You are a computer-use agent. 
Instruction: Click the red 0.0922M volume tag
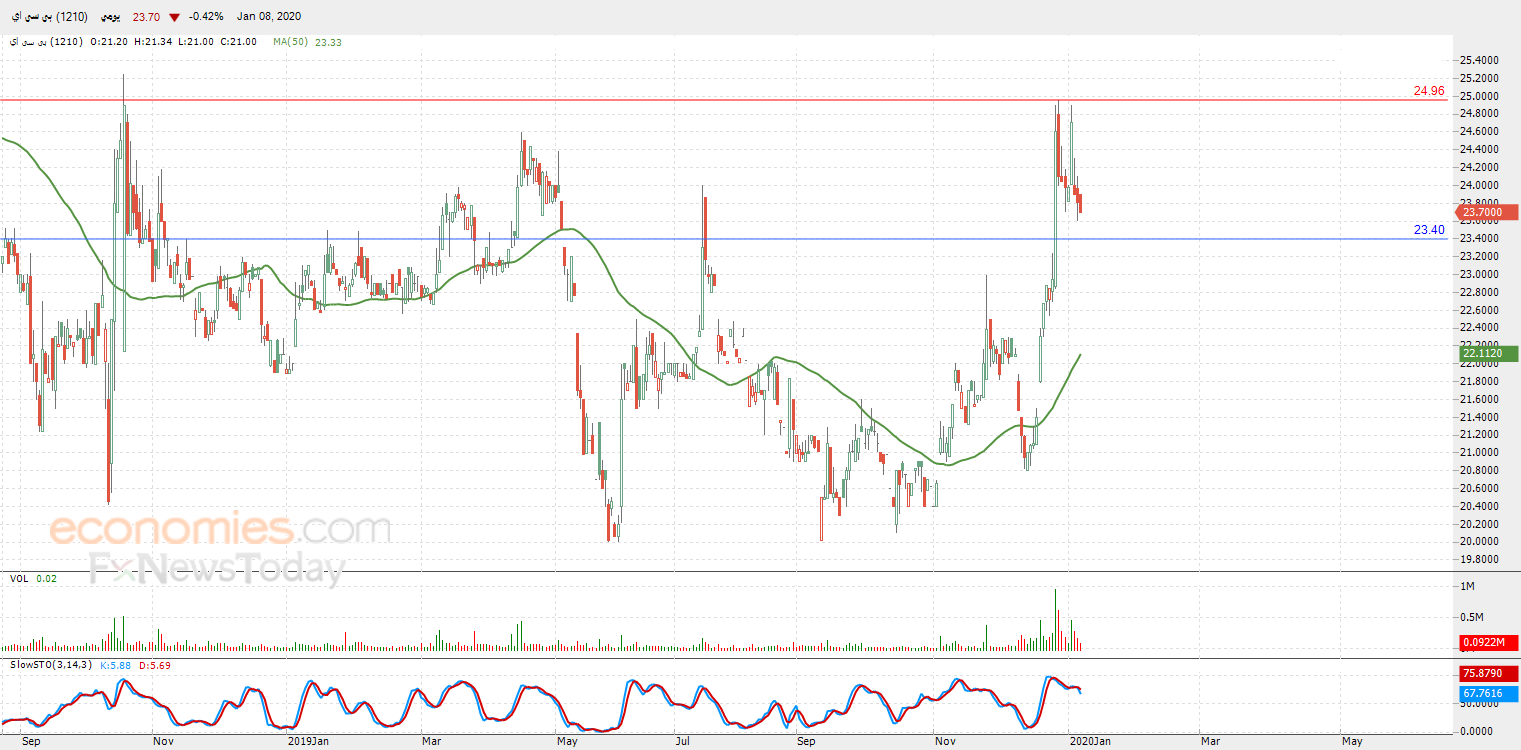[1489, 643]
